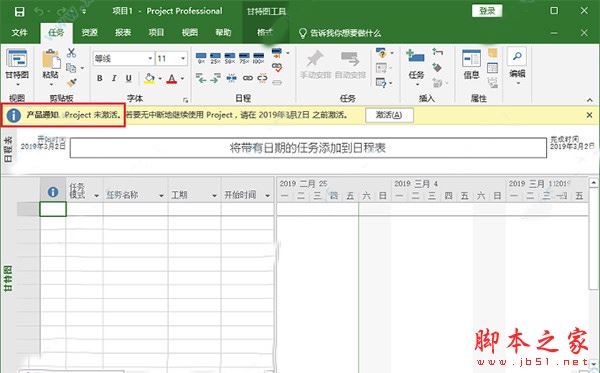Unlink tasks with broken chain icon

tap(262, 78)
